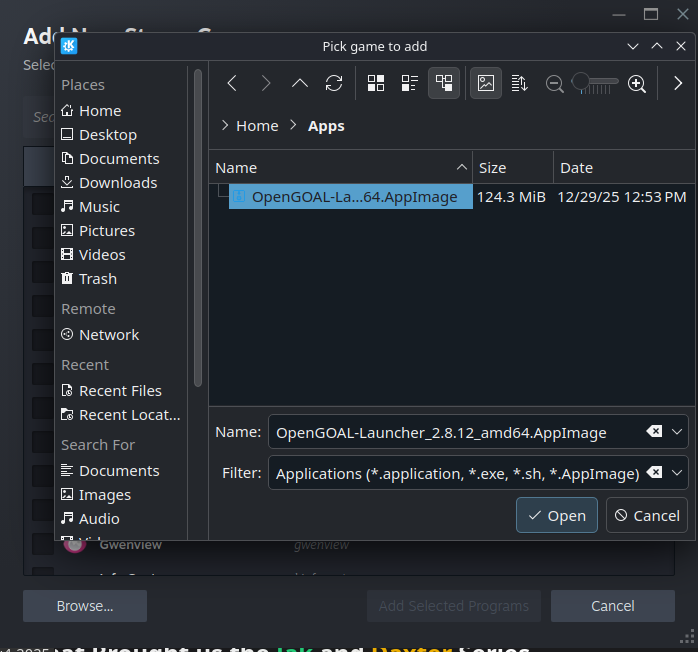Go back to the previous folder
The width and height of the screenshot is (698, 652).
[x=232, y=84]
